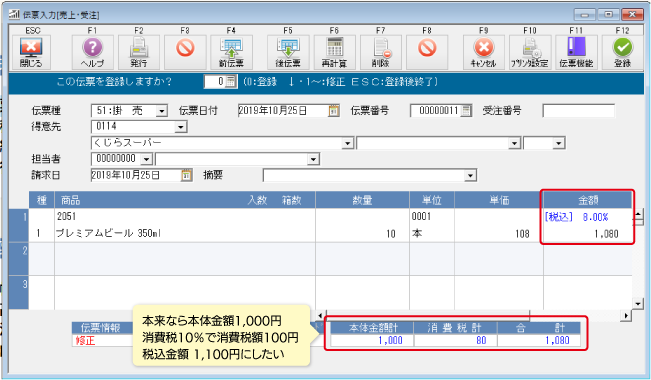Expand the 摘要 dropdown

tap(470, 176)
